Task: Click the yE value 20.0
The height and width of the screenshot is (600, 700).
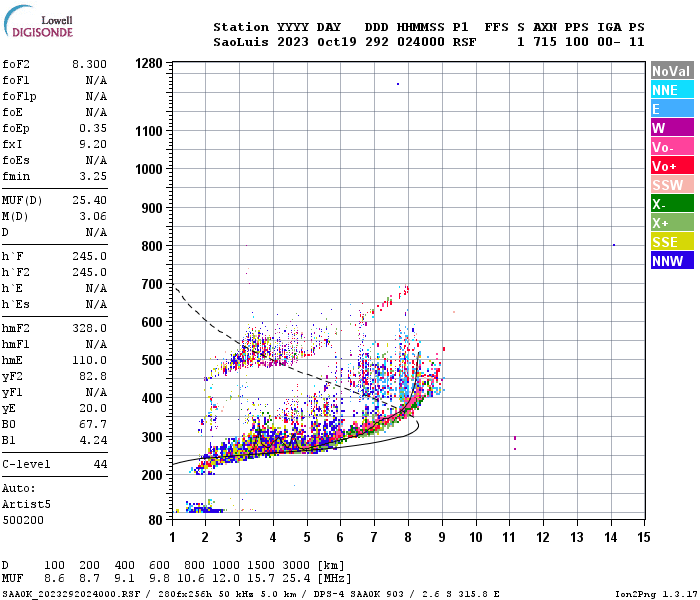Action: click(x=93, y=408)
